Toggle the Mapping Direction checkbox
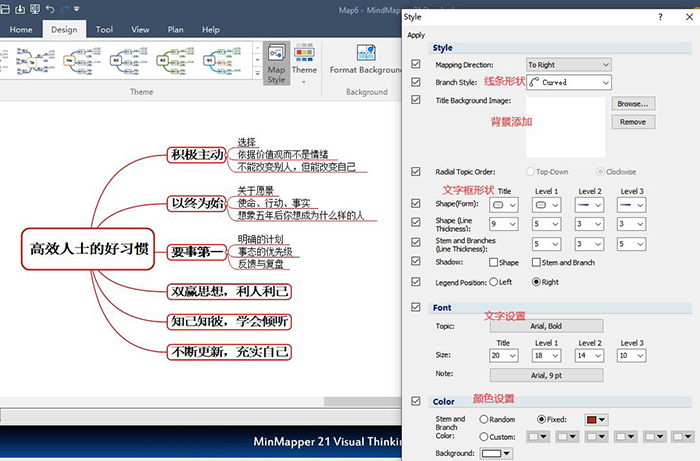Viewport: 700px width, 461px height. coord(416,64)
